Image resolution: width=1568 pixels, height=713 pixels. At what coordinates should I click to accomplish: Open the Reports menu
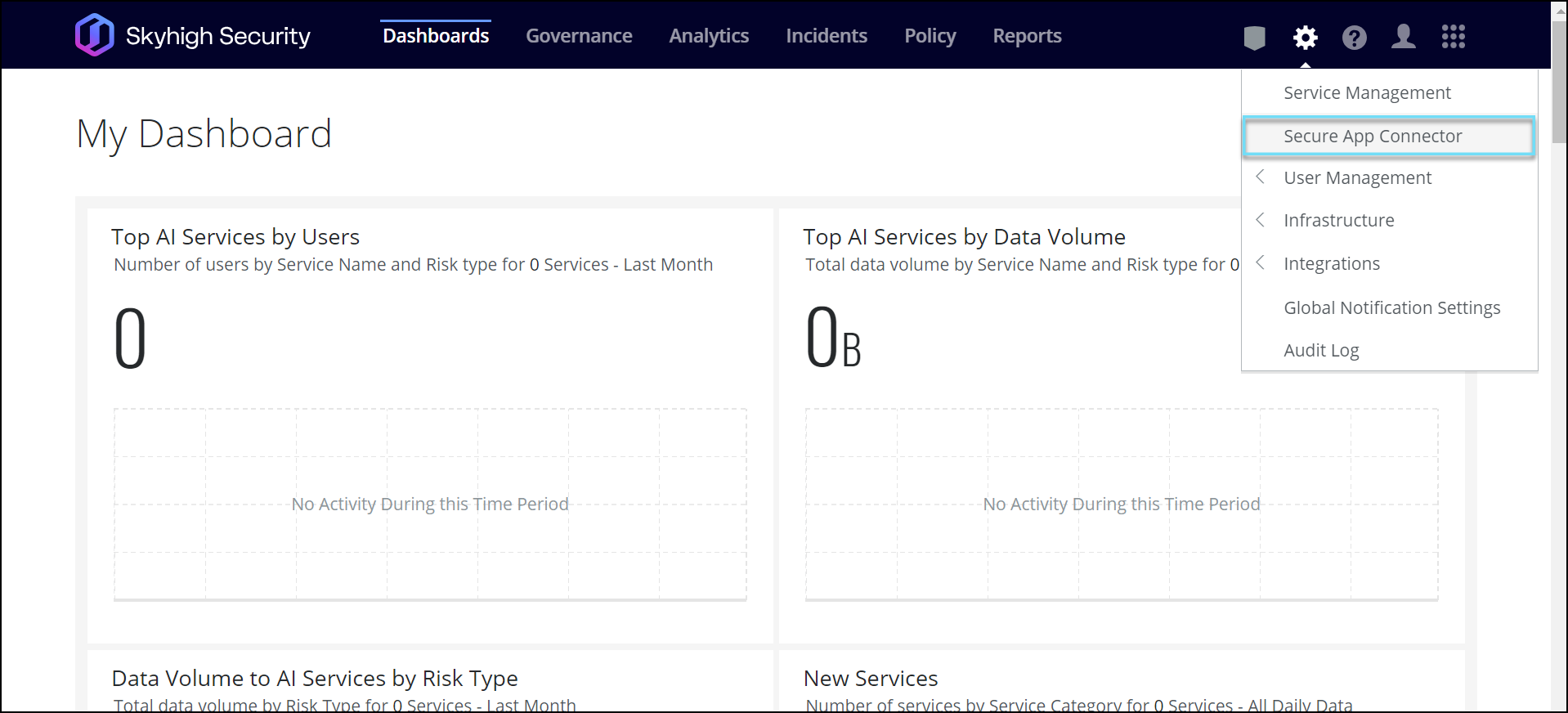1027,36
